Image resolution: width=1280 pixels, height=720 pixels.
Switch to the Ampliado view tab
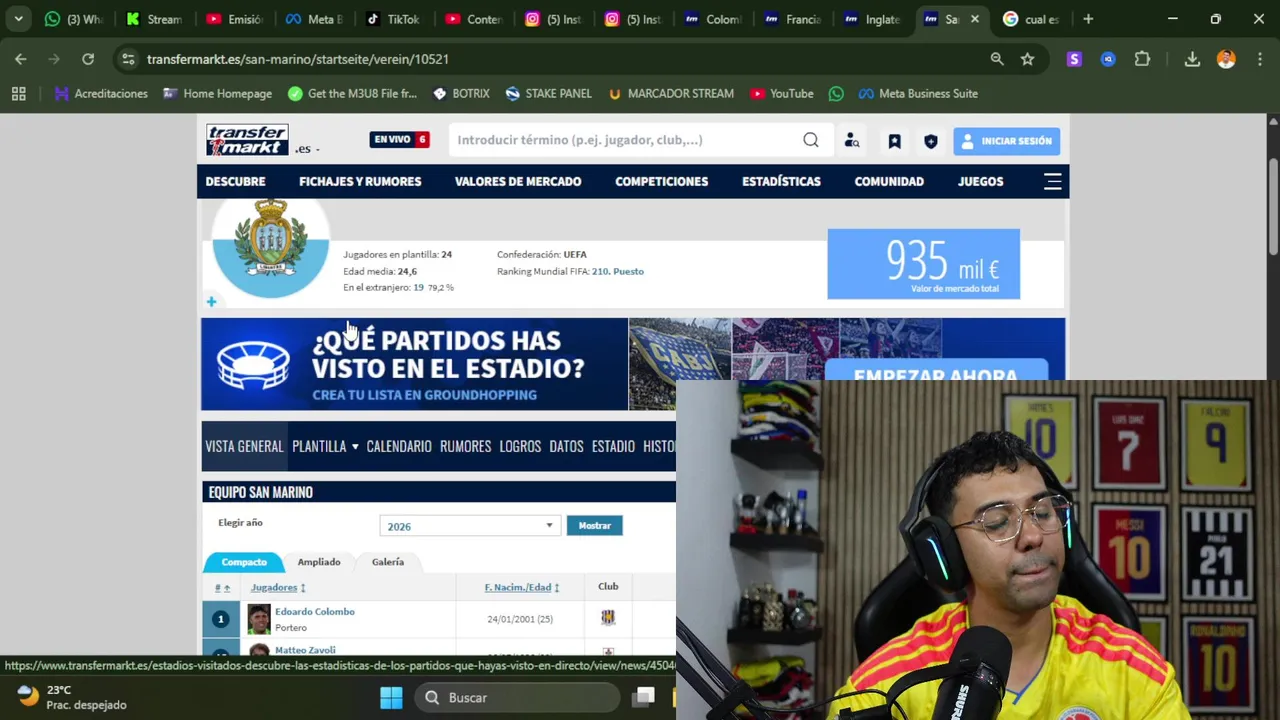(319, 562)
